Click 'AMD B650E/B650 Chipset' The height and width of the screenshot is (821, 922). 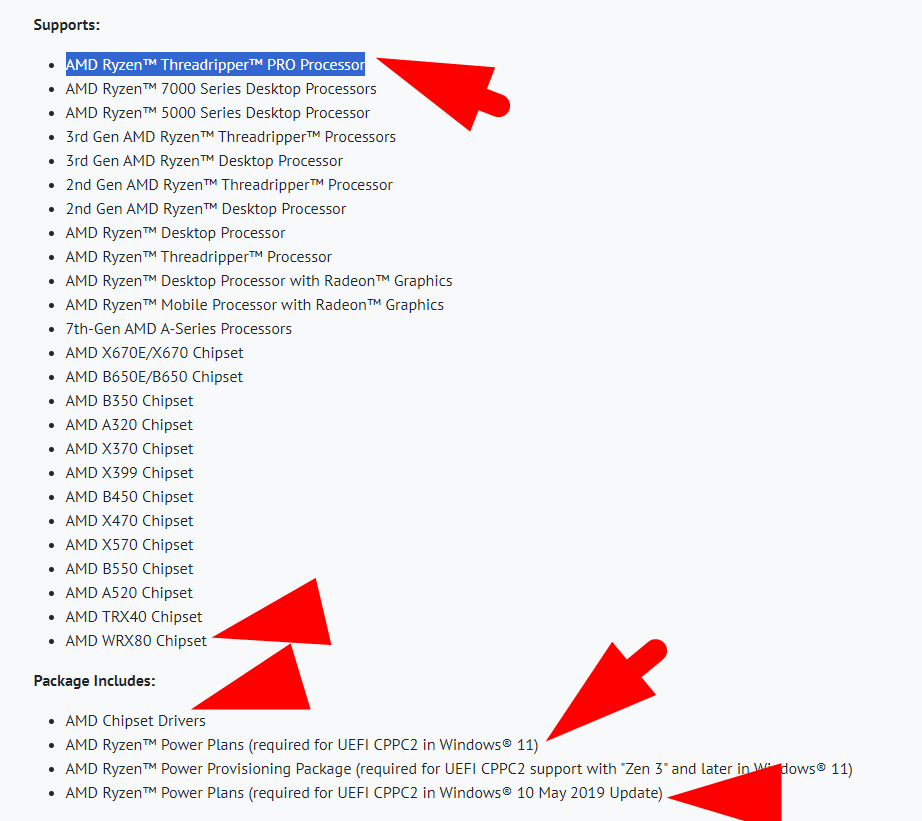(x=154, y=378)
